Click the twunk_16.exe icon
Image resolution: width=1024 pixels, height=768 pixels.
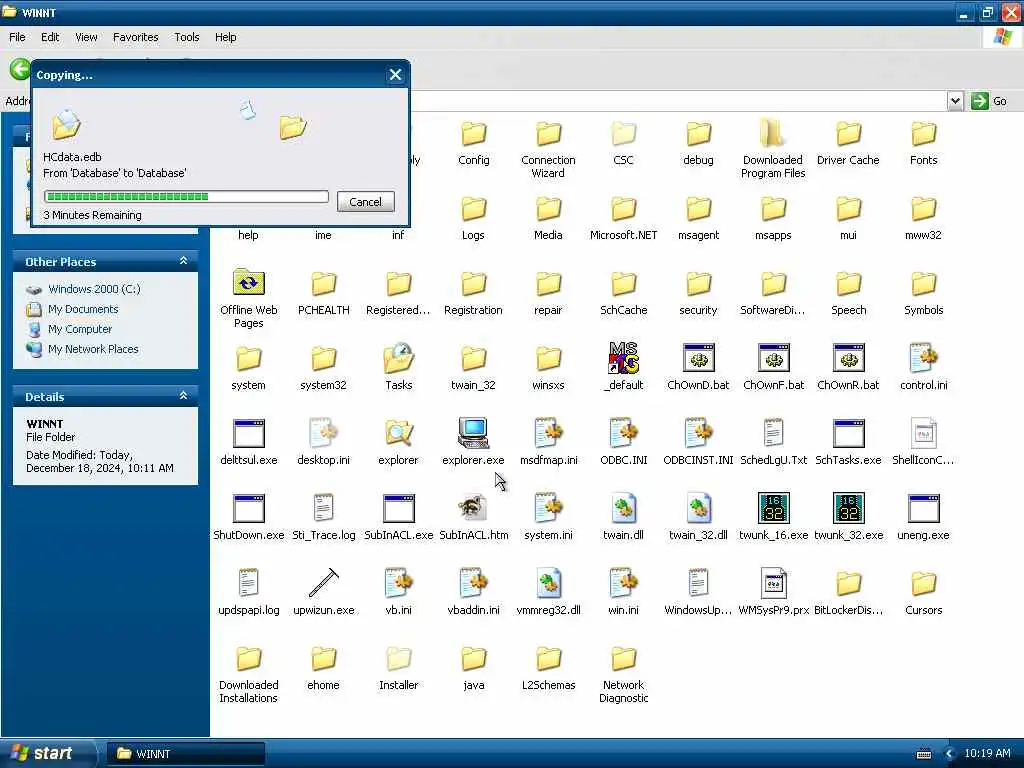point(773,508)
